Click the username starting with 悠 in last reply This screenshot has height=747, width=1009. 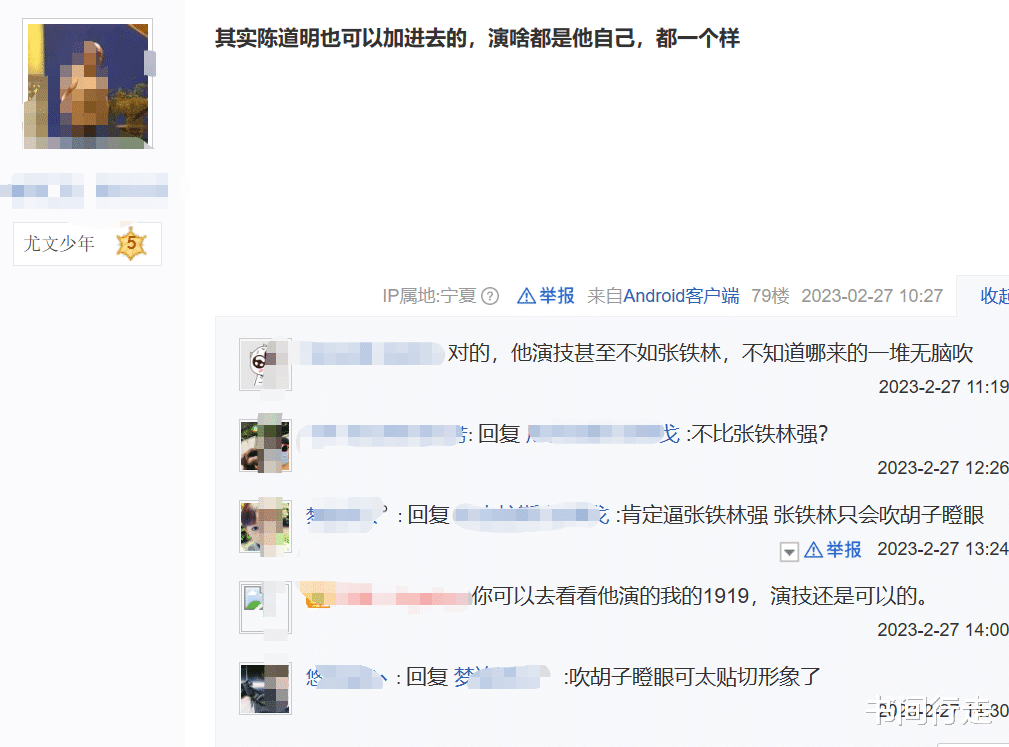pyautogui.click(x=346, y=677)
